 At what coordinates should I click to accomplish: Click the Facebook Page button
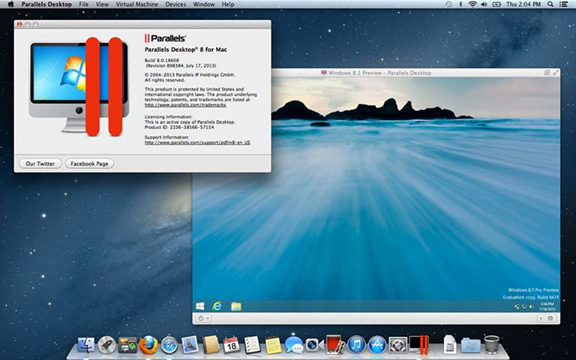click(x=89, y=163)
